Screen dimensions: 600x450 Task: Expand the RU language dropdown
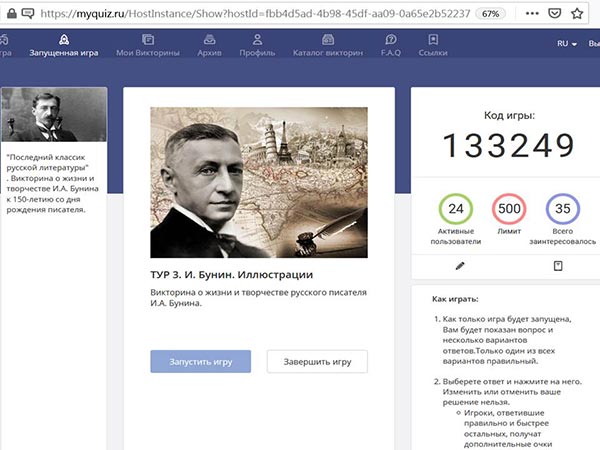[x=567, y=44]
